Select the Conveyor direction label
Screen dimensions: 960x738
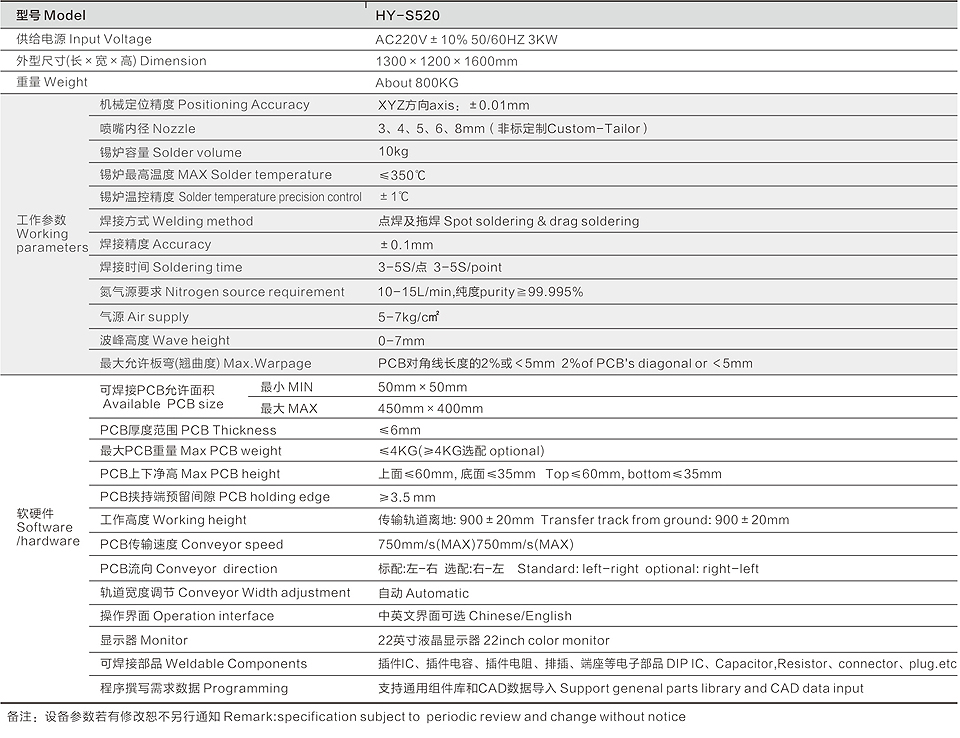tap(189, 569)
